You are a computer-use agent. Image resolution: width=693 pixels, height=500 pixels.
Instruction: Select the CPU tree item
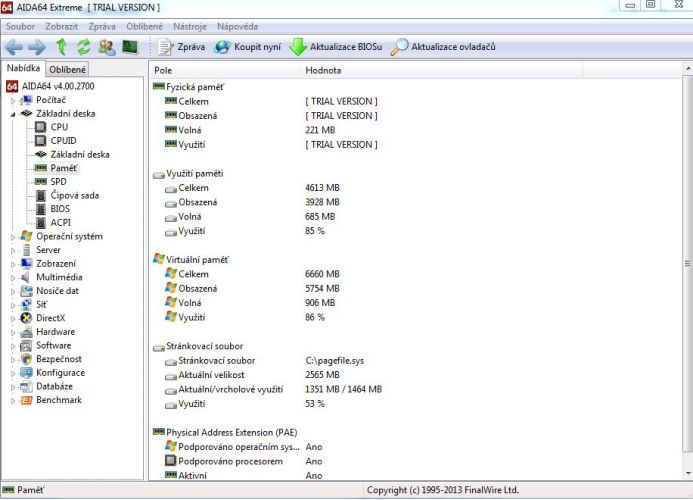52,127
